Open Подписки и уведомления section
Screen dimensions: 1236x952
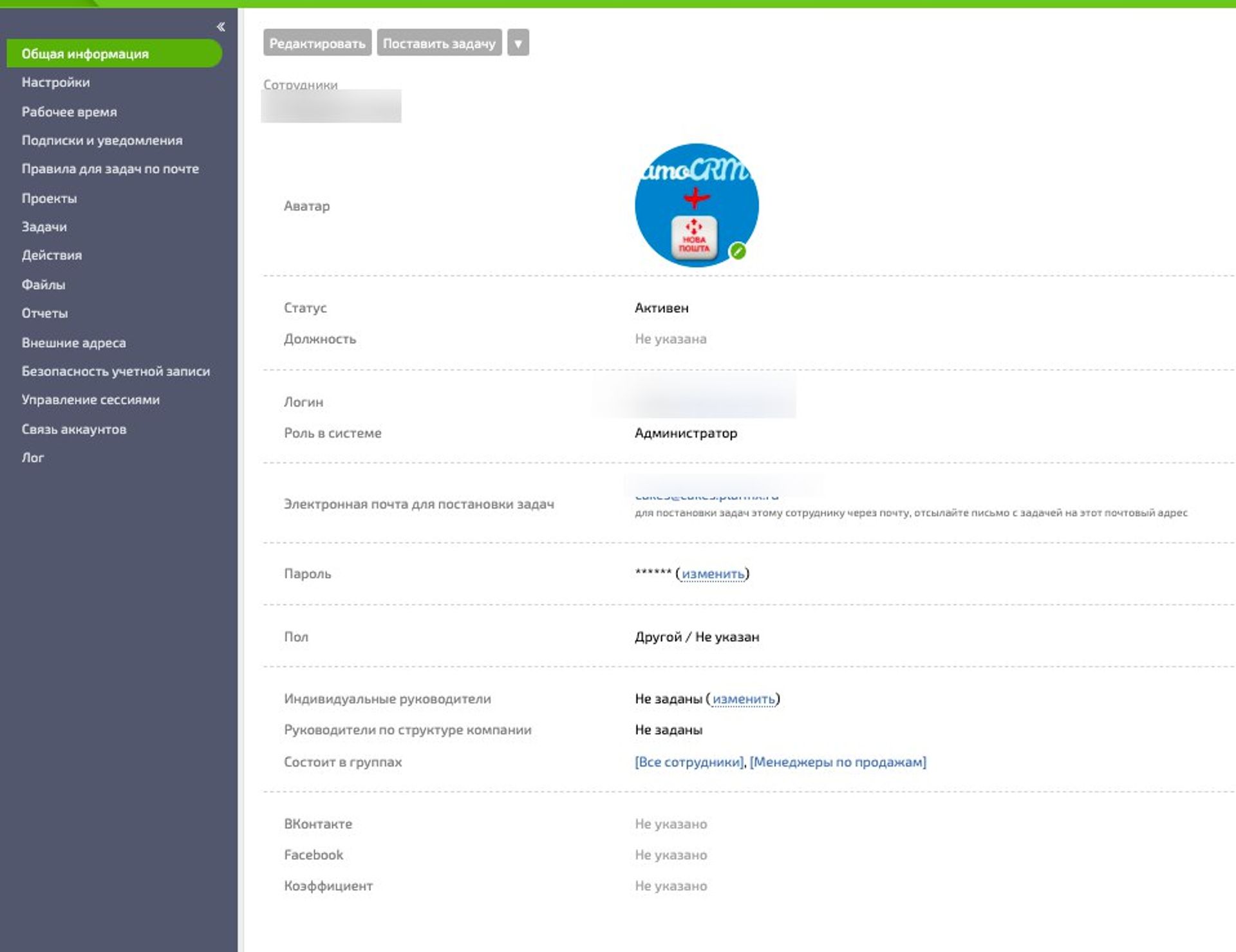[x=102, y=140]
